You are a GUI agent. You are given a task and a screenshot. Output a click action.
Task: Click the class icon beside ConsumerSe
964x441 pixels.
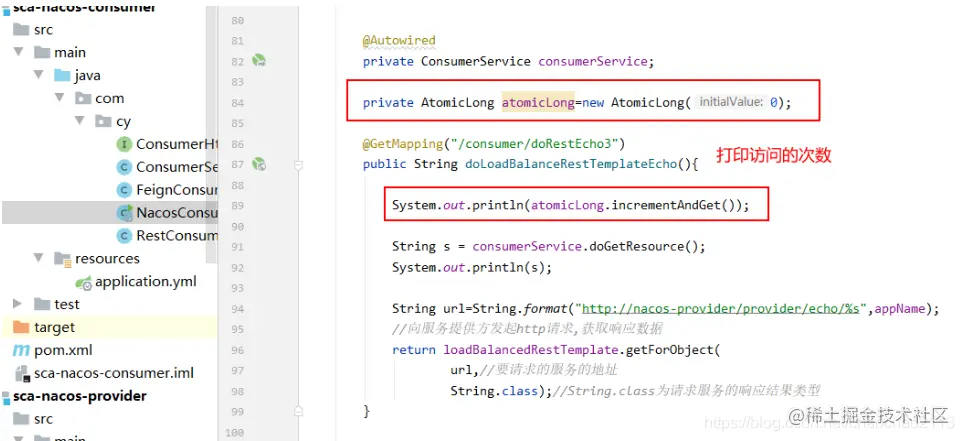coord(124,167)
